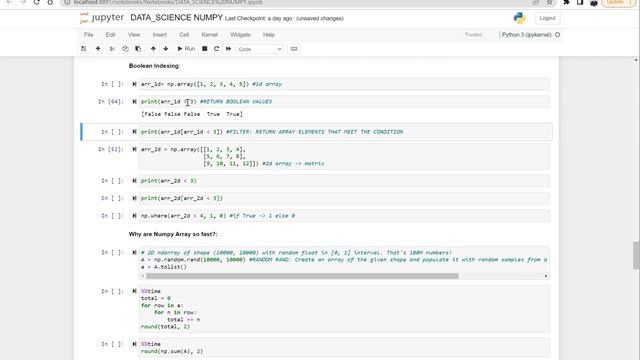Paste cells below using the toolbar icon
The width and height of the screenshot is (640, 360).
[x=138, y=49]
